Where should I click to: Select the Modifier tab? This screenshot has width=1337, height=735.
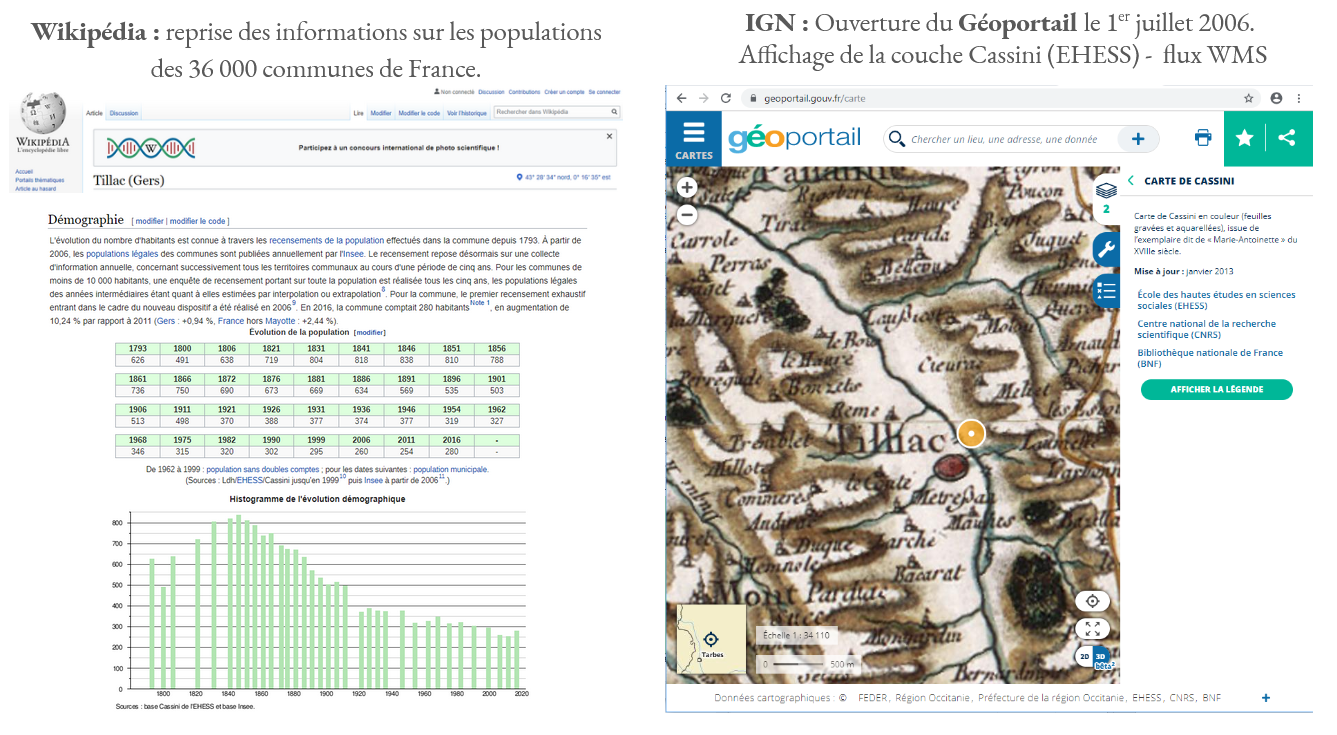(381, 113)
